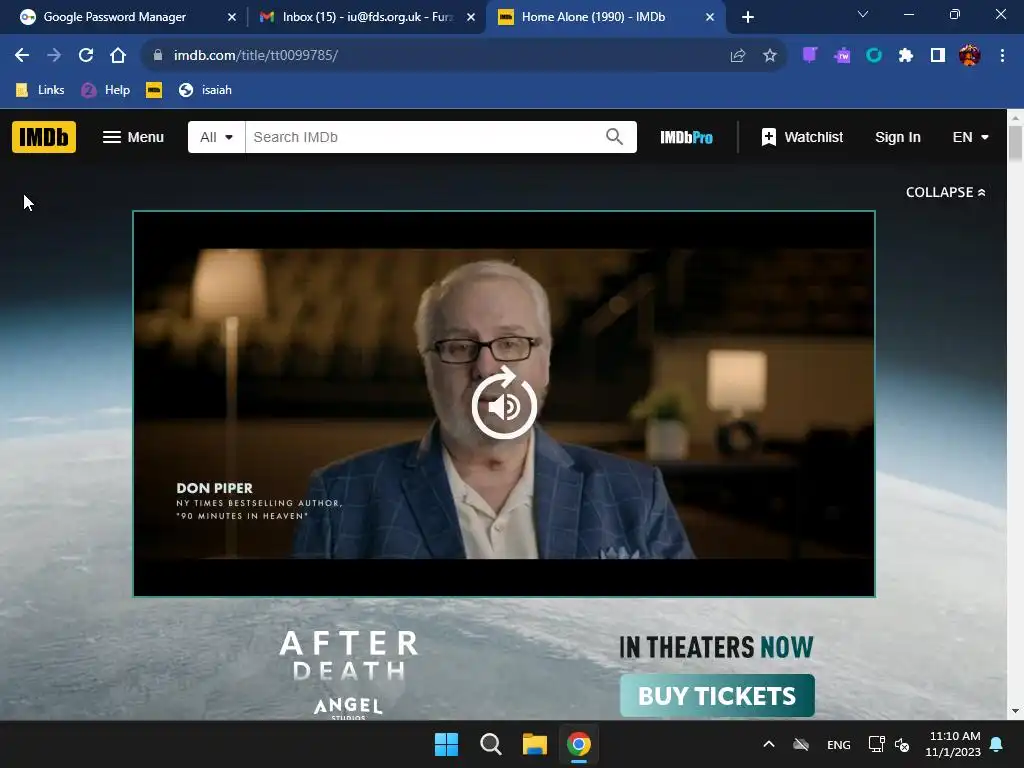Open the Windows Start menu
The image size is (1024, 768).
point(447,744)
